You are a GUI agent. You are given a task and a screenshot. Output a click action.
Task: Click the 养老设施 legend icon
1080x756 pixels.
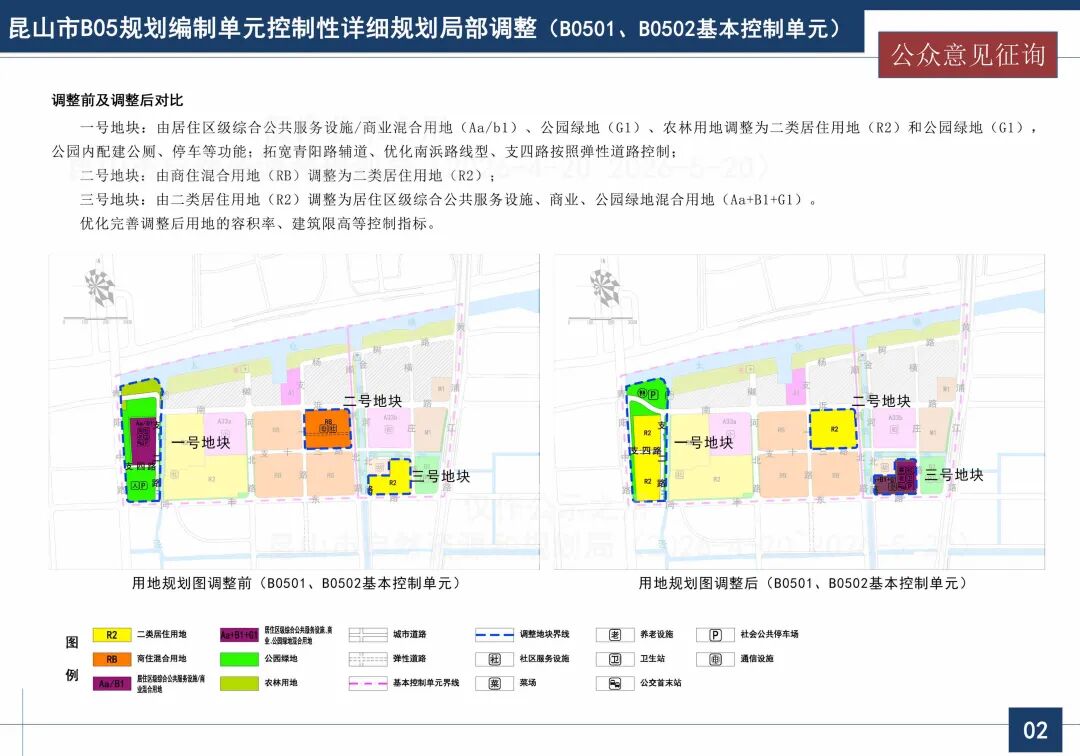[614, 634]
